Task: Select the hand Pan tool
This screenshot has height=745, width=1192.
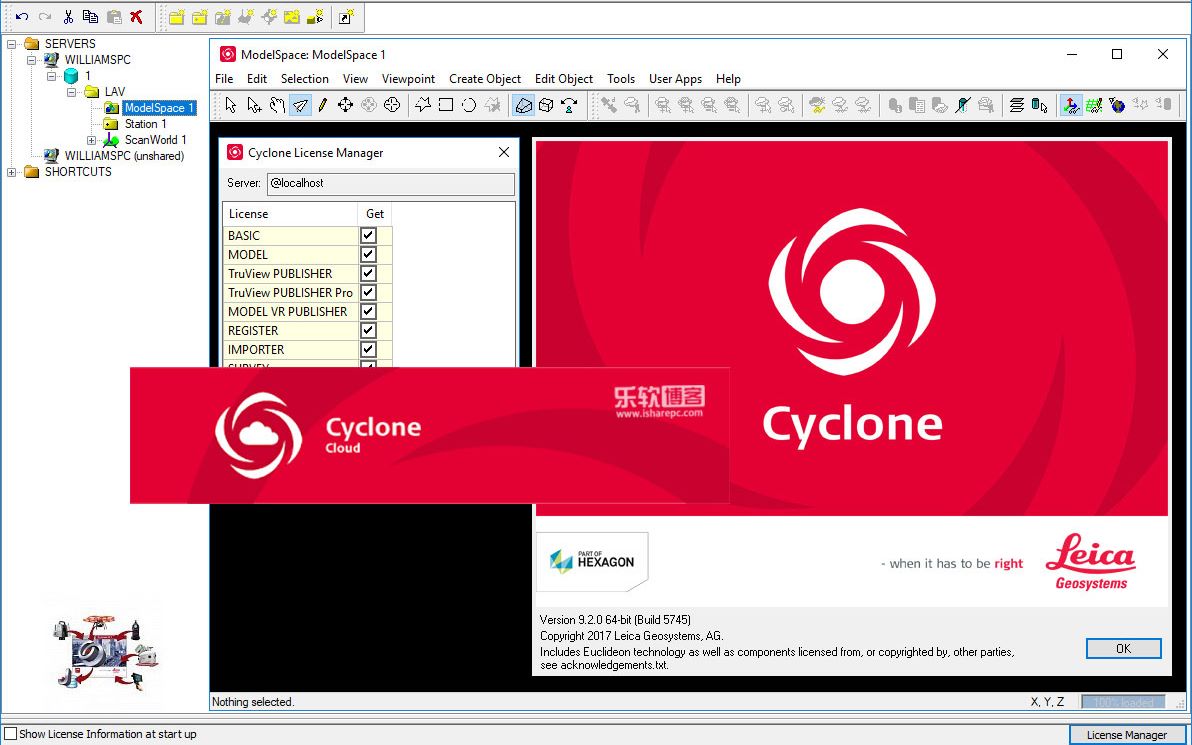Action: tap(277, 105)
